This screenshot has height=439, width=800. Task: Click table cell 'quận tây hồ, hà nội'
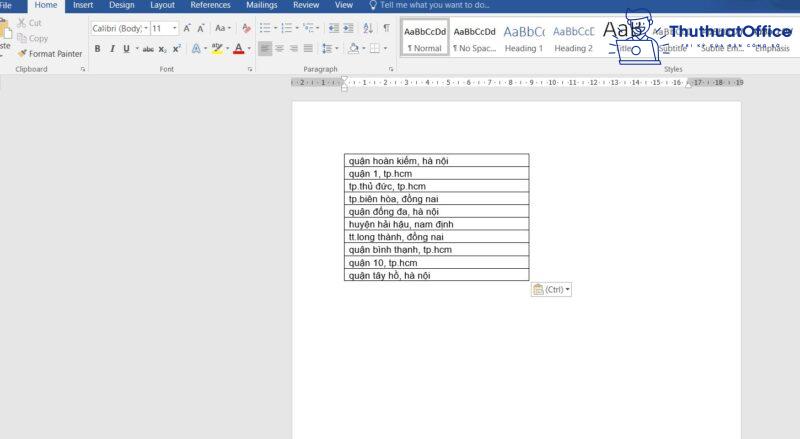coord(437,275)
